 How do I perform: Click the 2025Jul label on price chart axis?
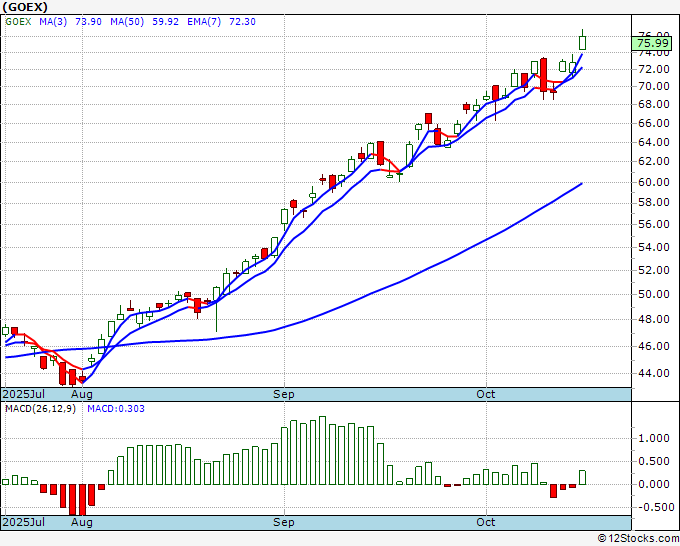click(24, 394)
